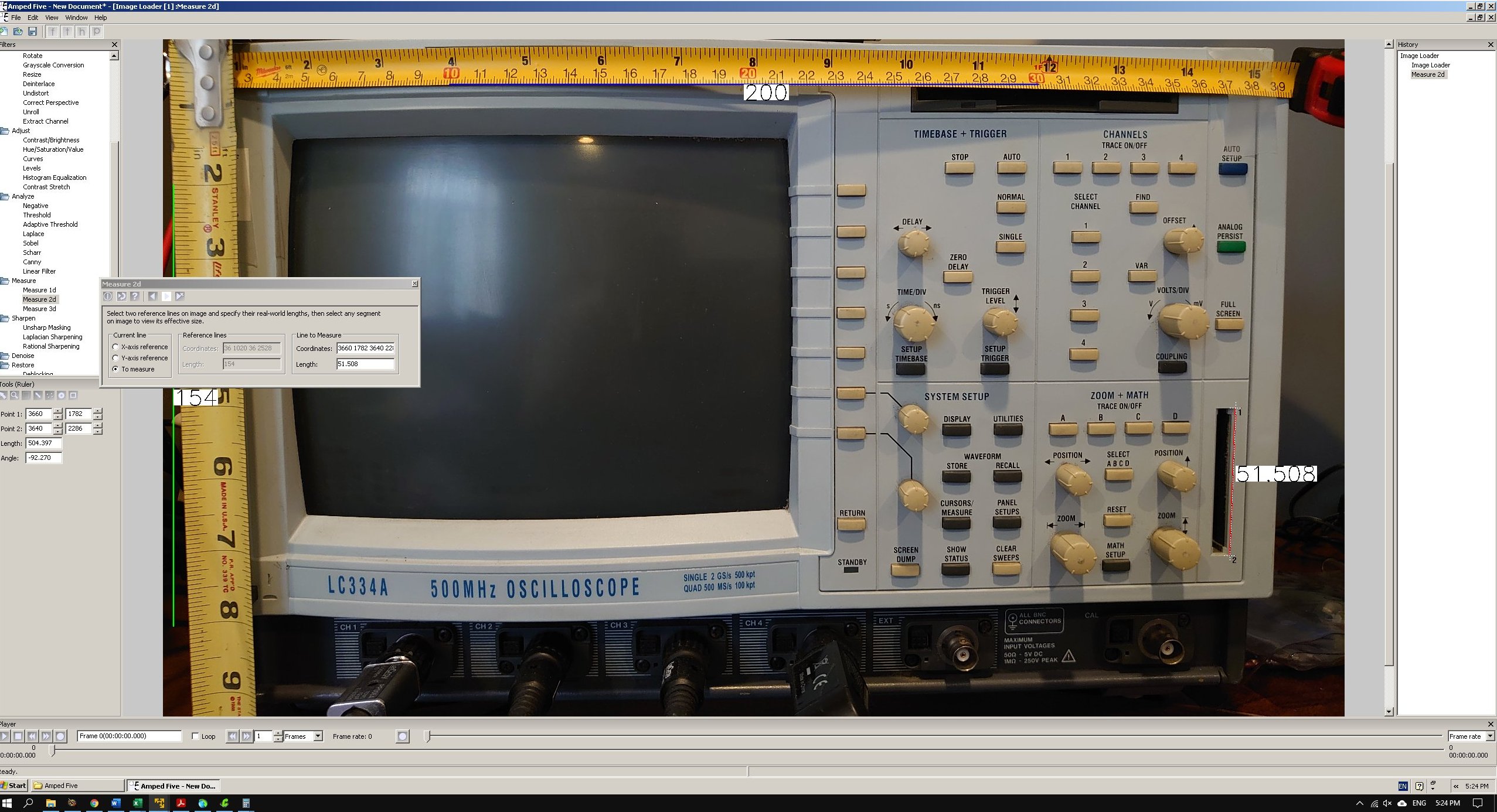Click the record circle next to frame field
Viewport: 1497px width, 812px height.
60,736
